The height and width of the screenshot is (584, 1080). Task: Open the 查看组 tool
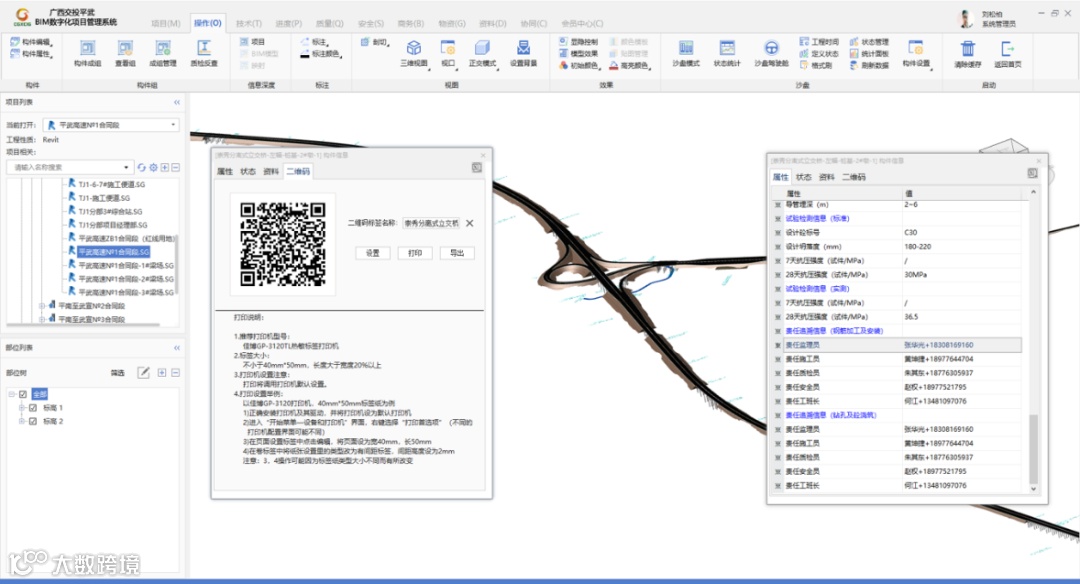click(125, 53)
